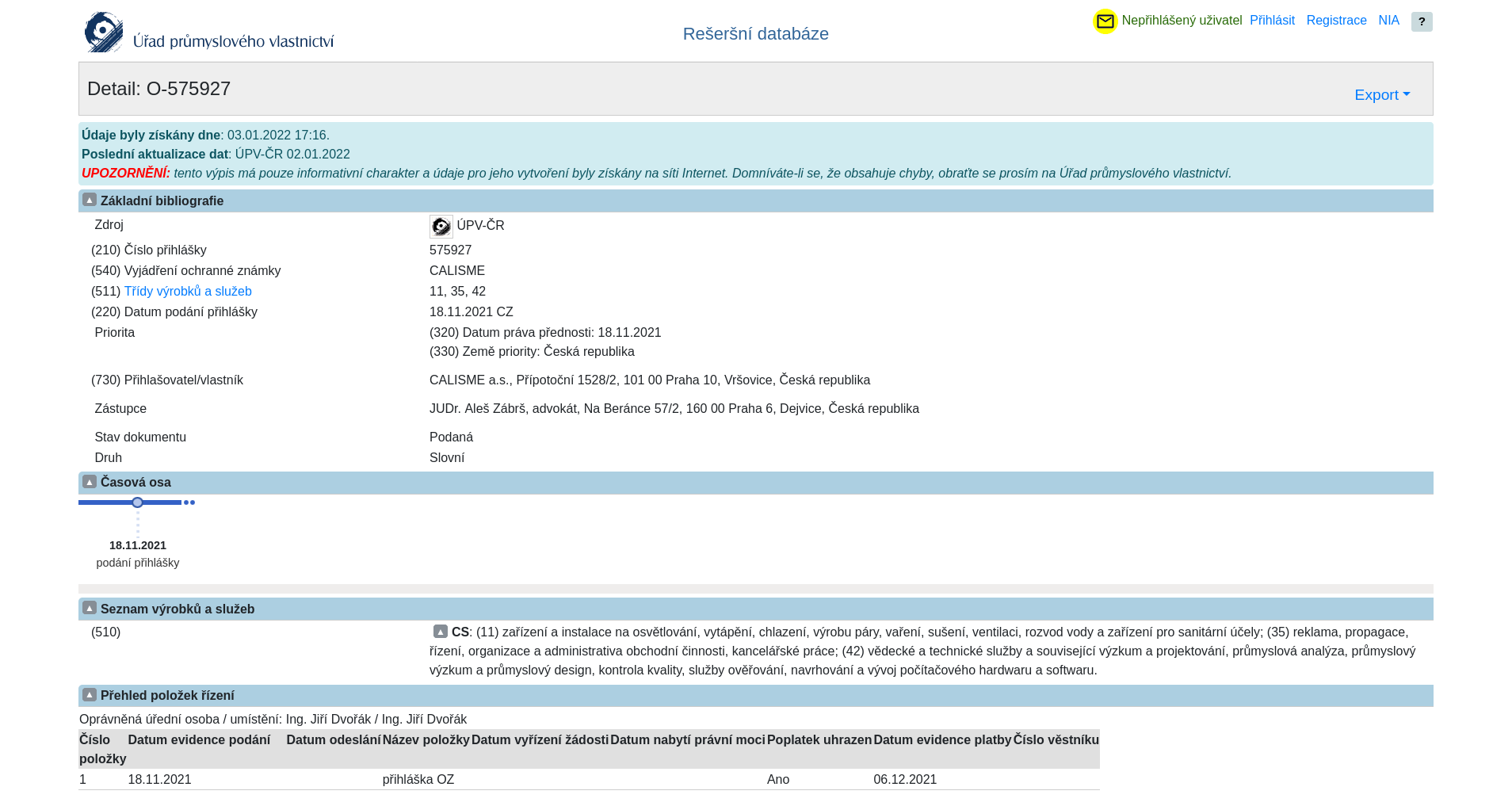Click the filing date 18.11.2021 CZ
This screenshot has width=1512, height=806.
472,312
